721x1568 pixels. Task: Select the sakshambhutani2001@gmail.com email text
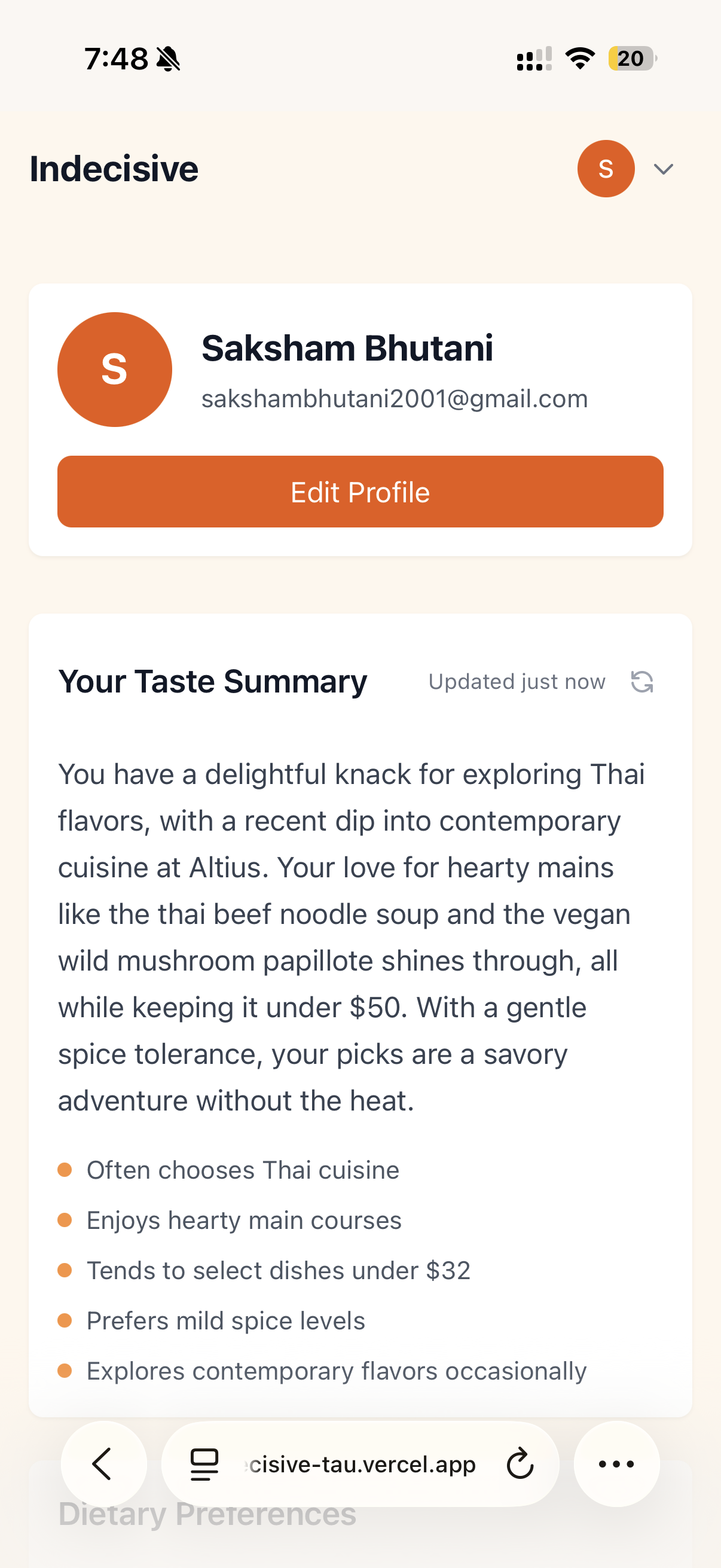click(x=394, y=399)
